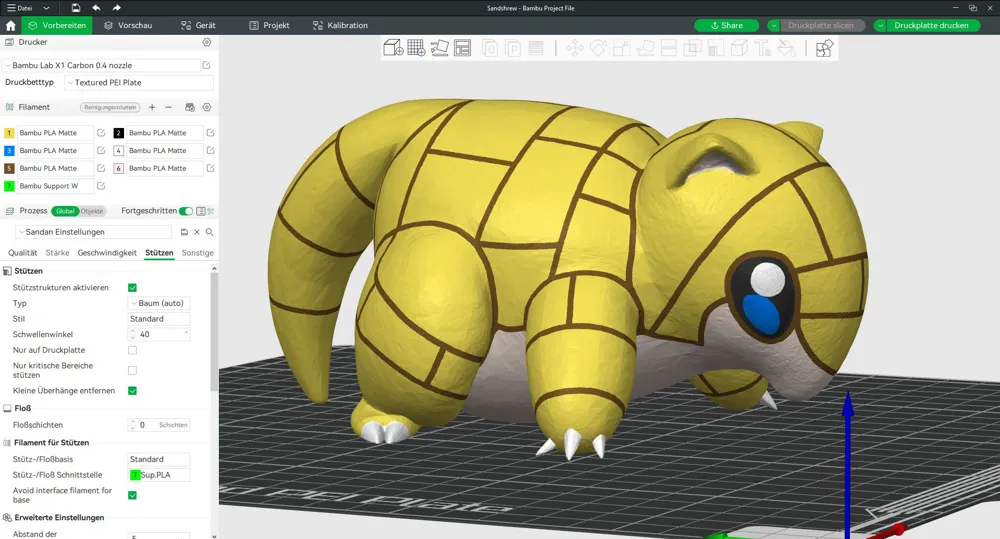Open the Geschwindigkeit settings tab

[107, 253]
